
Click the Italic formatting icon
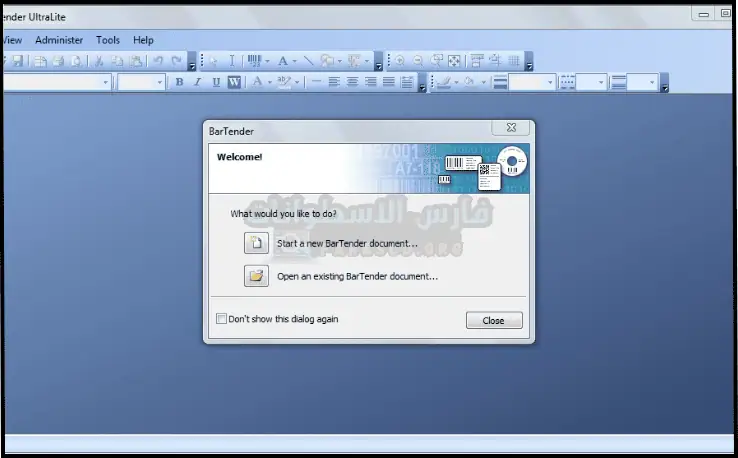tap(197, 82)
